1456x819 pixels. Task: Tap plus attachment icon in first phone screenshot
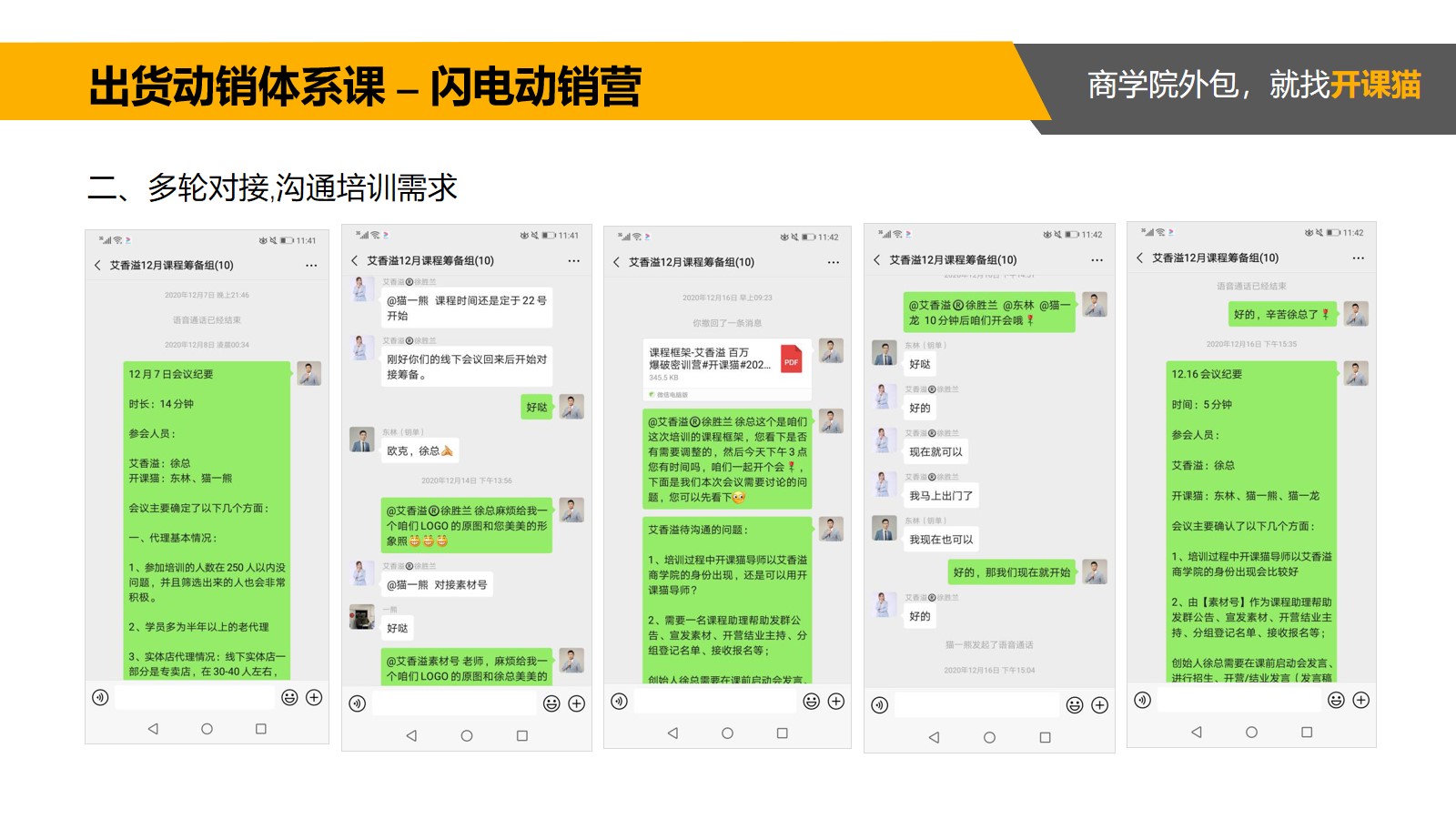tap(314, 697)
